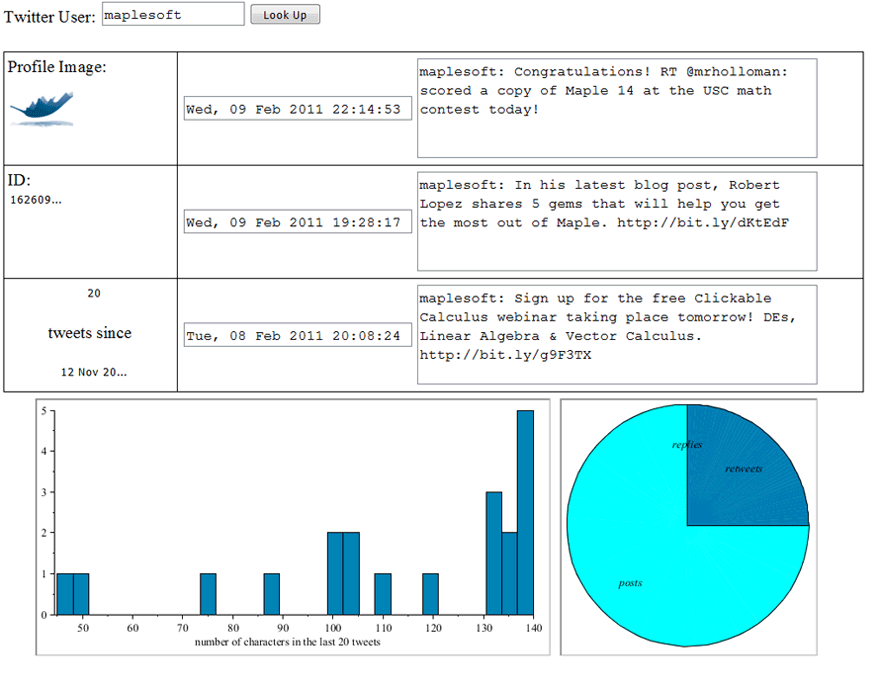880x690 pixels.
Task: Click the http://bit.ly/g9F3TX URL text
Action: coord(505,355)
